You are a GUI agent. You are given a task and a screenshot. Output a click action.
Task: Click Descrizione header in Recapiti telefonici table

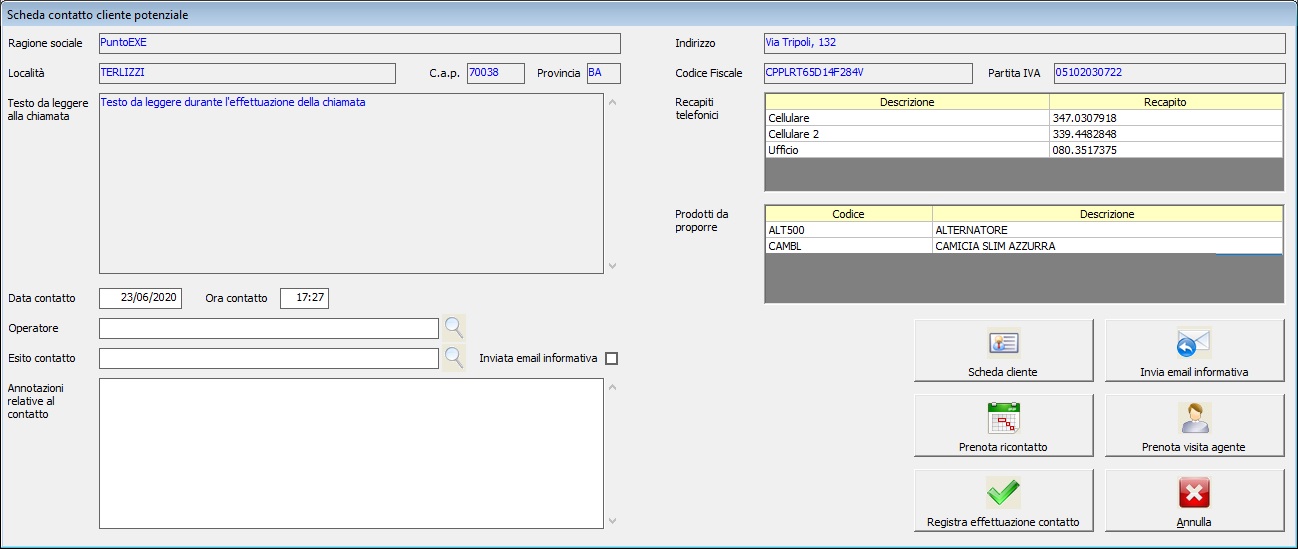(x=907, y=102)
